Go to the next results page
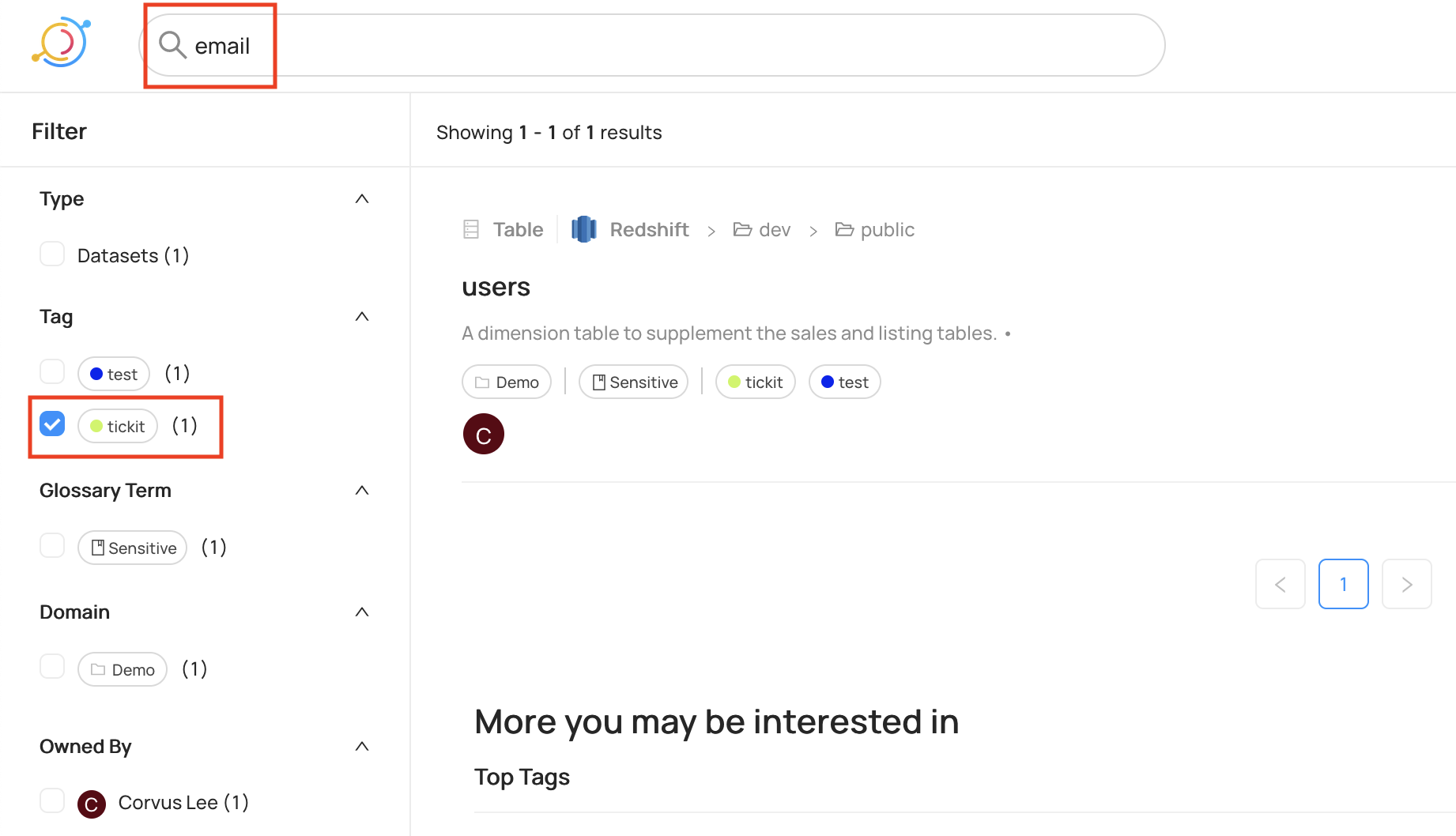The width and height of the screenshot is (1456, 836). click(1407, 584)
